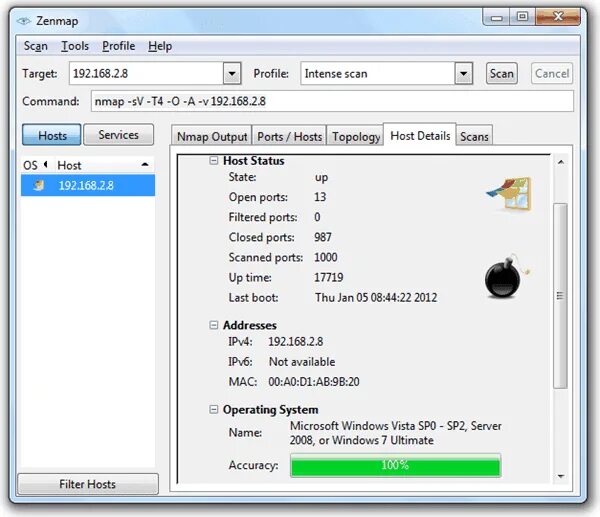The height and width of the screenshot is (517, 600).
Task: Switch to the Nmap Output tab
Action: [x=212, y=137]
